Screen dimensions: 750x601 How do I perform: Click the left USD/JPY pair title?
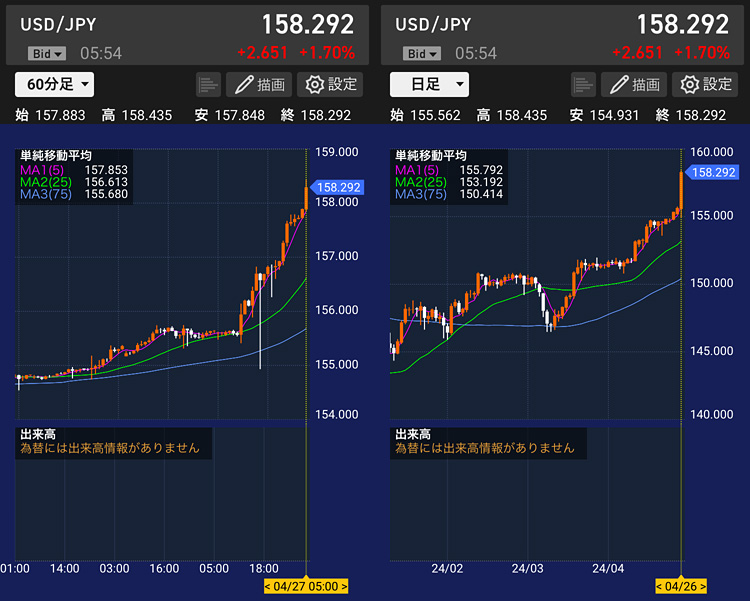point(58,24)
